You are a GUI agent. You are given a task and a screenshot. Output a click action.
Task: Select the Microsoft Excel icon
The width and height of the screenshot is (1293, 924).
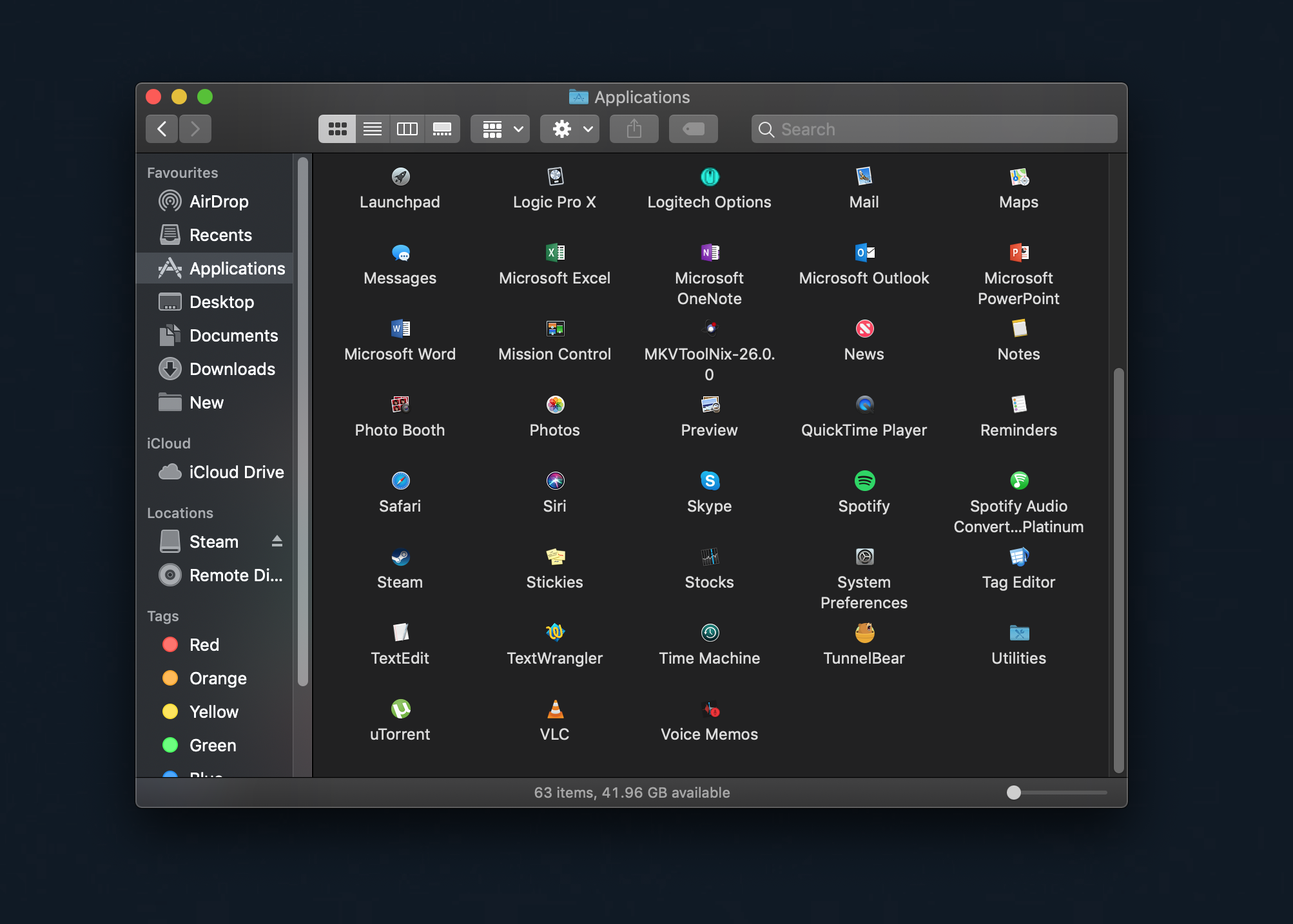[554, 253]
